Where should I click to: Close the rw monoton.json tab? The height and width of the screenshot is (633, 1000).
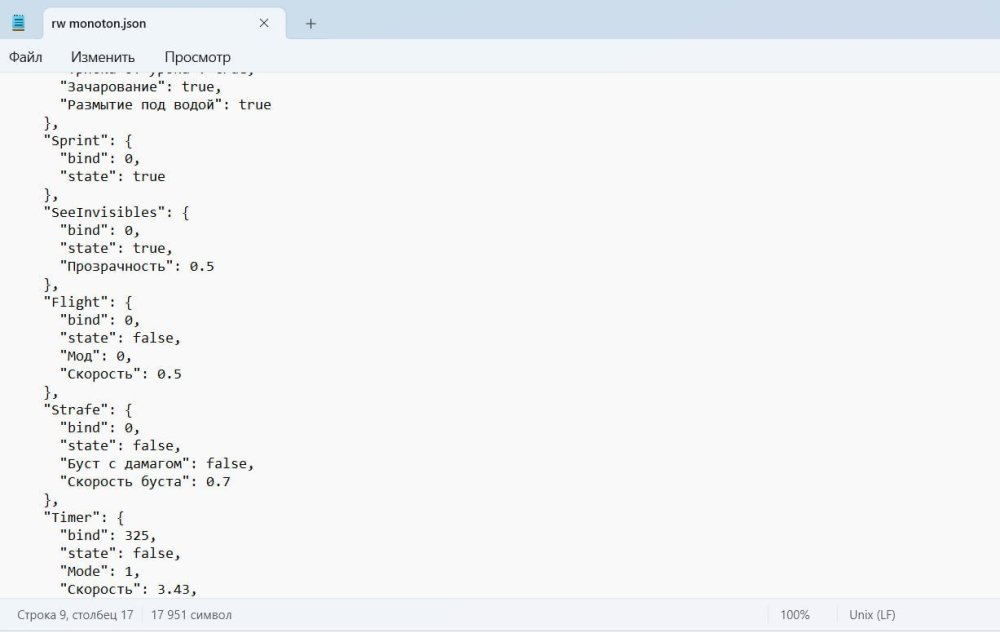click(x=264, y=24)
